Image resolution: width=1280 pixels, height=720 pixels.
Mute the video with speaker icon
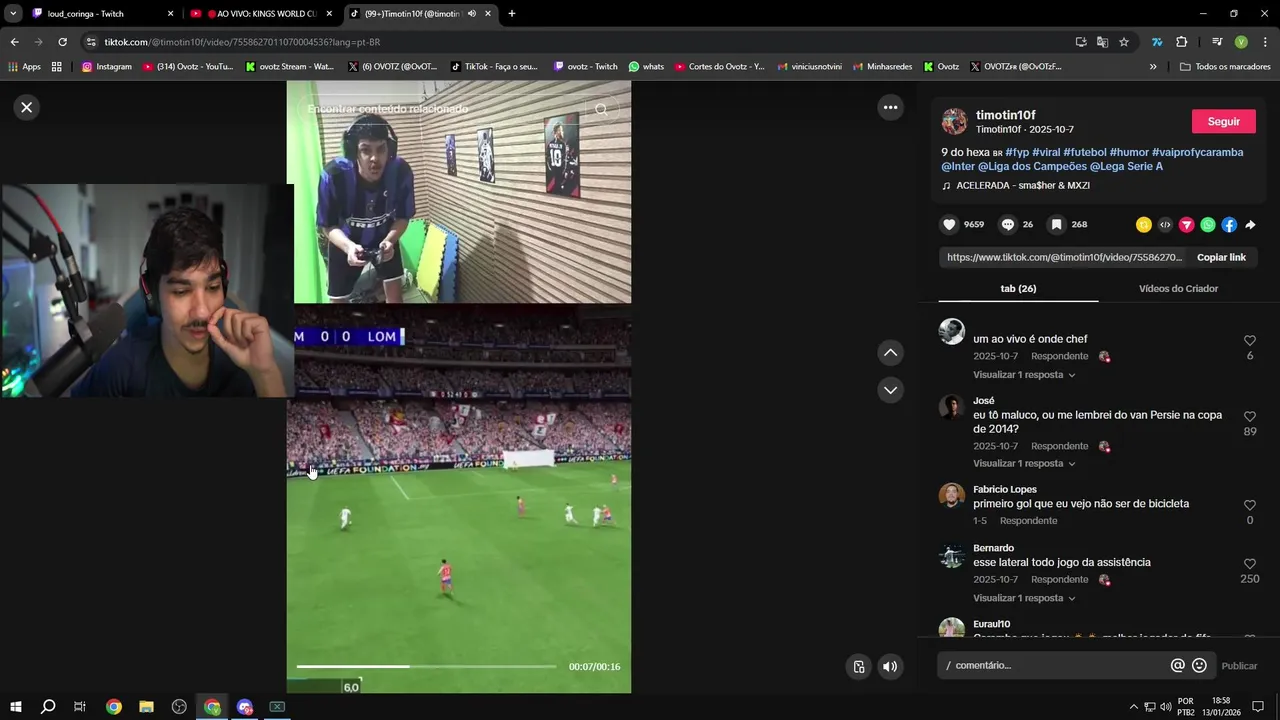click(890, 667)
